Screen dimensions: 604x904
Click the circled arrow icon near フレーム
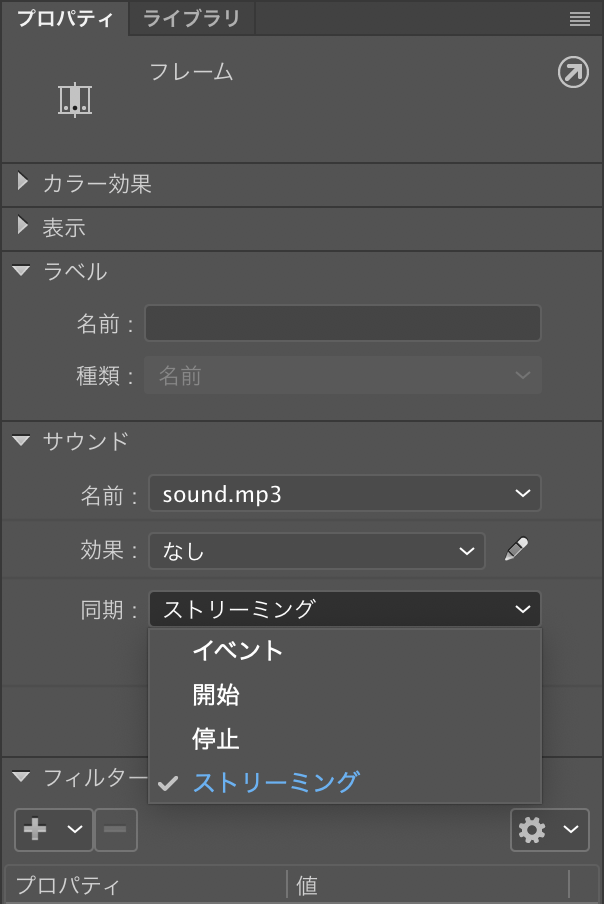click(x=573, y=72)
